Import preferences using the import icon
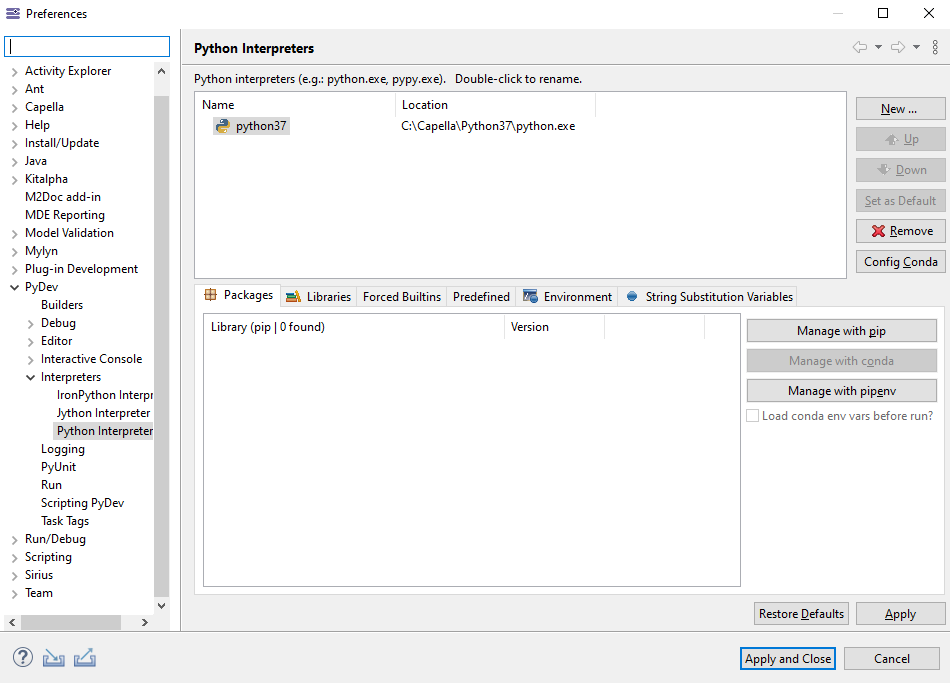The width and height of the screenshot is (950, 683). point(53,657)
